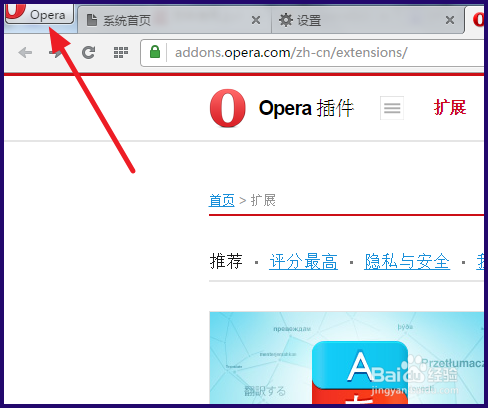Open the Speed Dial grid
488x408 pixels.
click(121, 52)
